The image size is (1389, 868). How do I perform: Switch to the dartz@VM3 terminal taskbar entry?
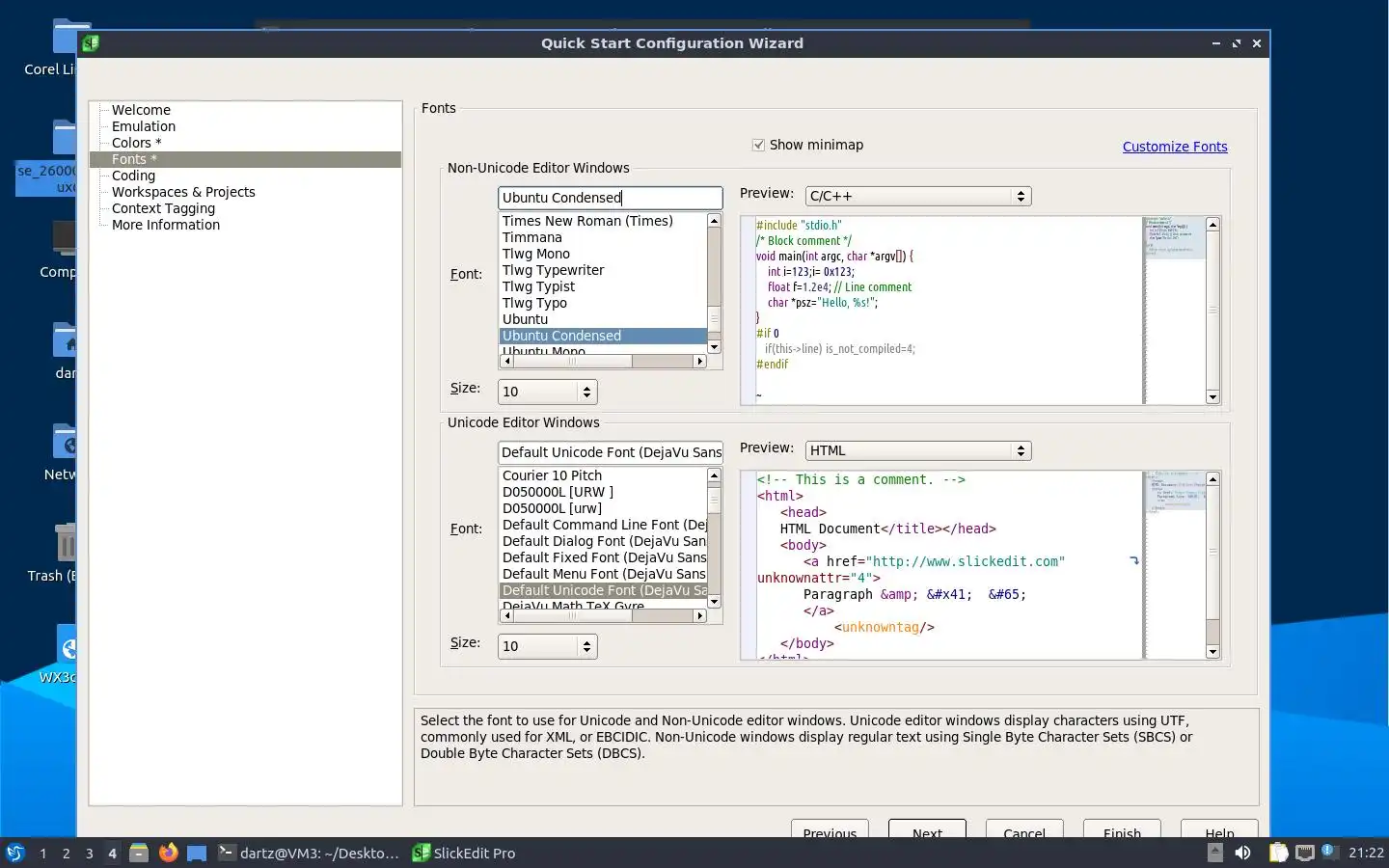click(x=308, y=853)
